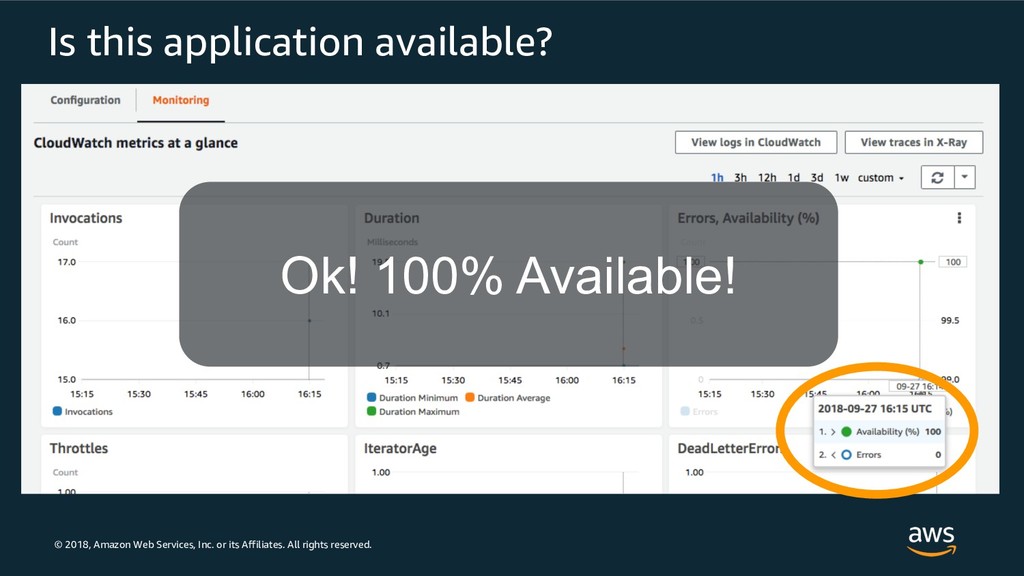The width and height of the screenshot is (1024, 576).
Task: Click 'CloudWatch metrics at a glance' heading
Action: tap(136, 143)
